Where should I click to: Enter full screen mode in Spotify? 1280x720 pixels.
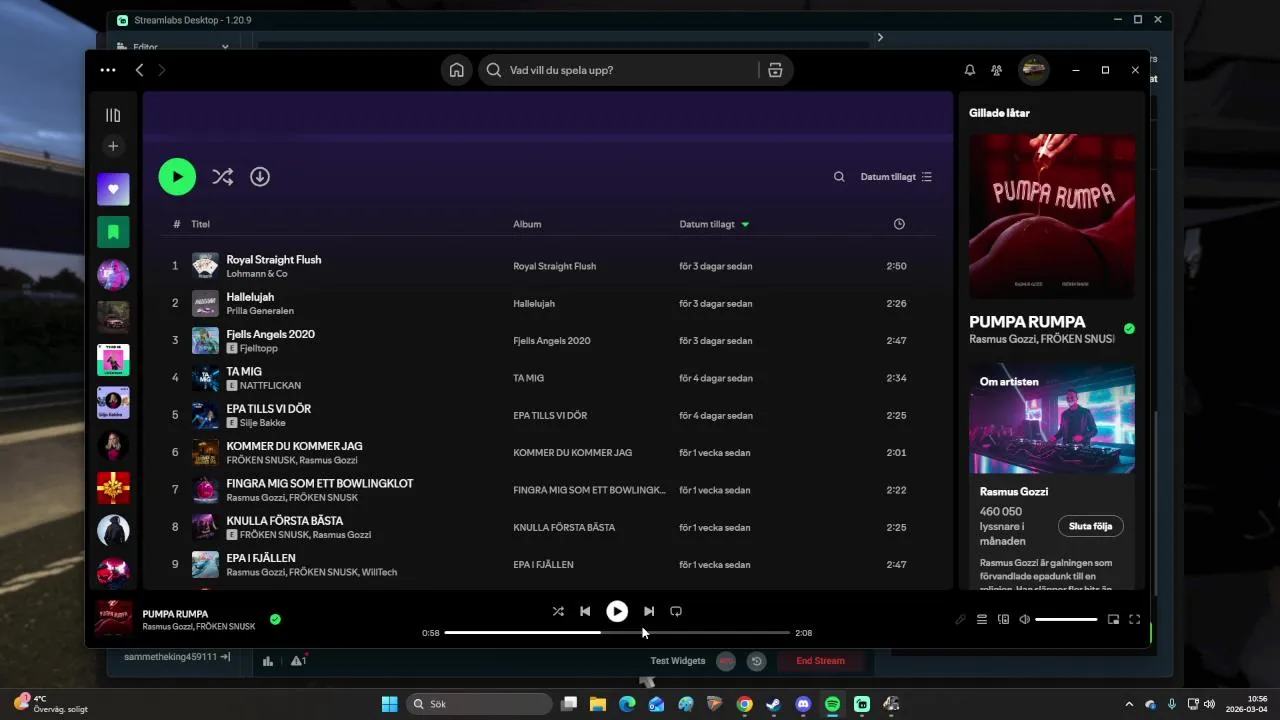(1134, 620)
